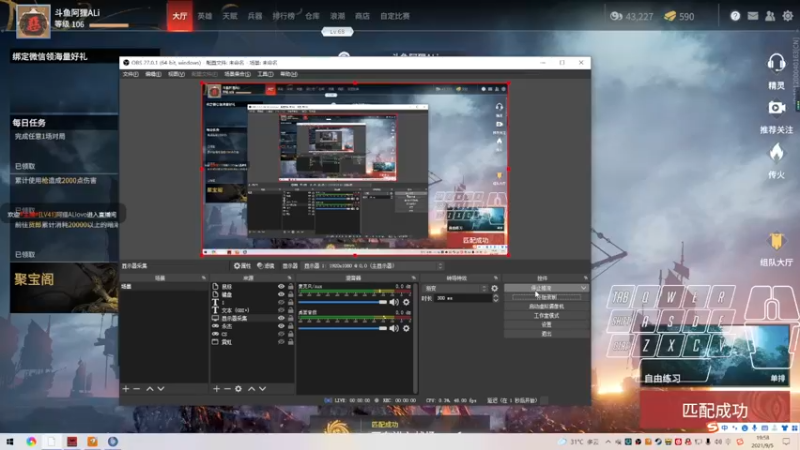Move the selected source down

point(262,389)
